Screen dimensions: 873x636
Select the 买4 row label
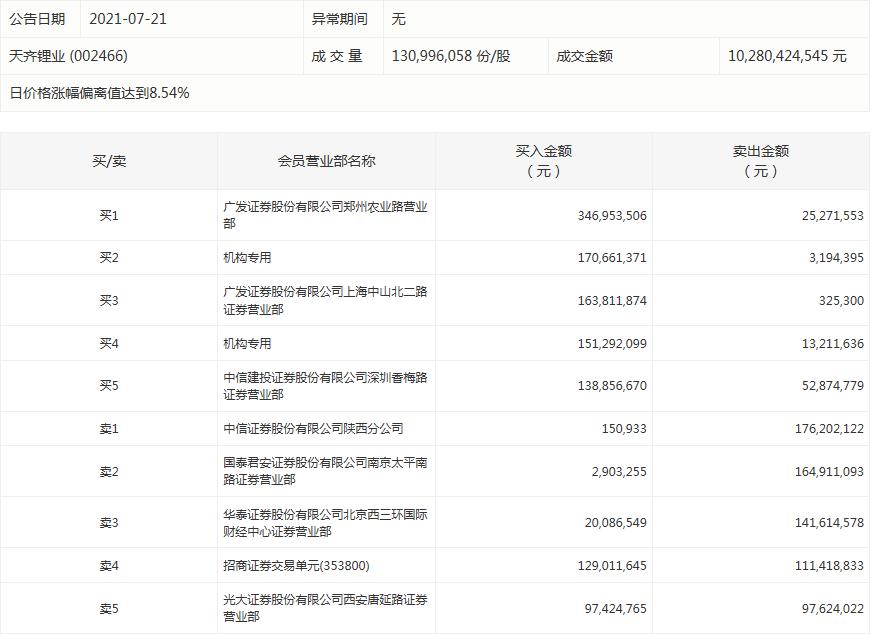tap(109, 344)
